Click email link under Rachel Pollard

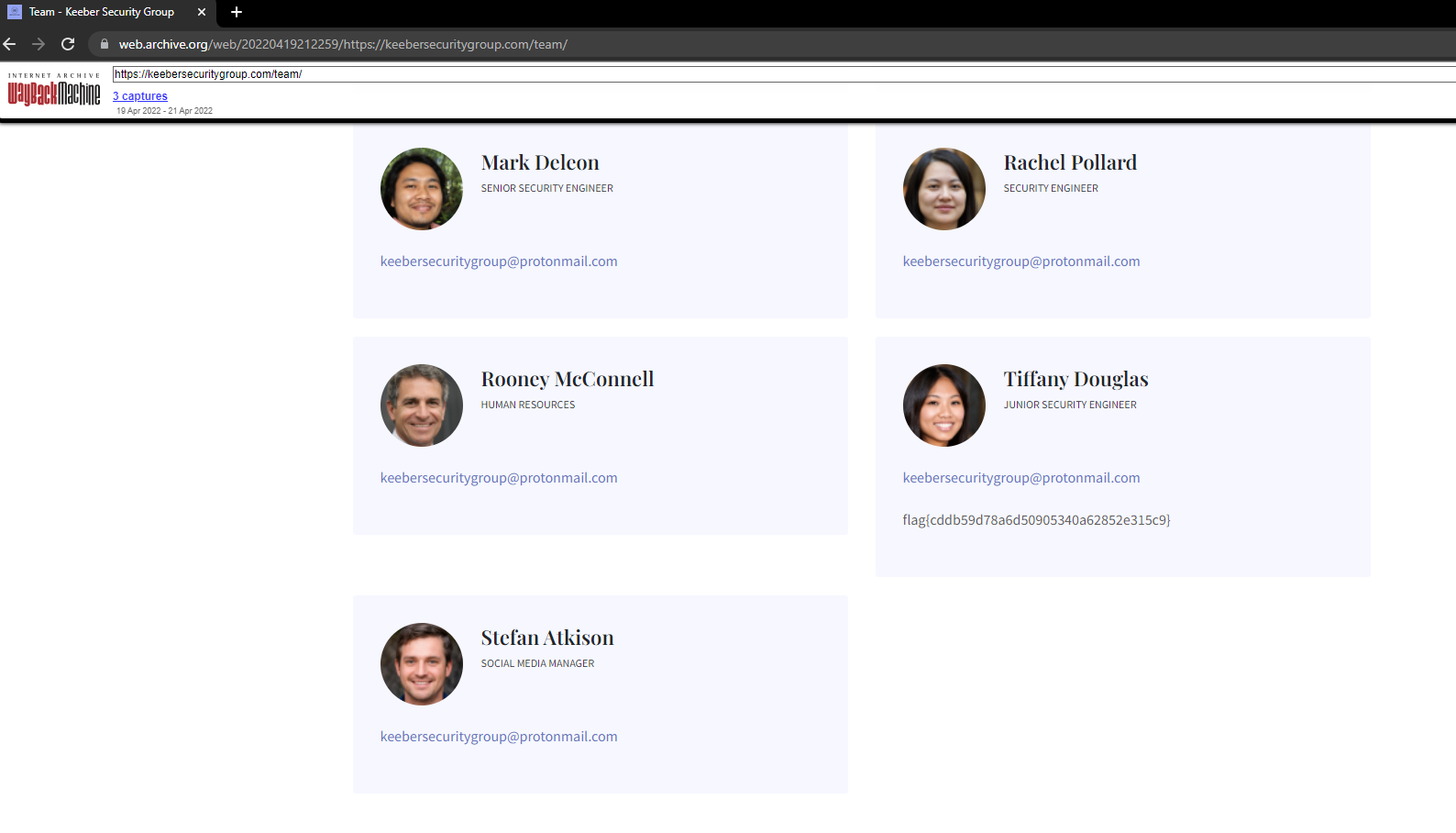pos(1020,261)
